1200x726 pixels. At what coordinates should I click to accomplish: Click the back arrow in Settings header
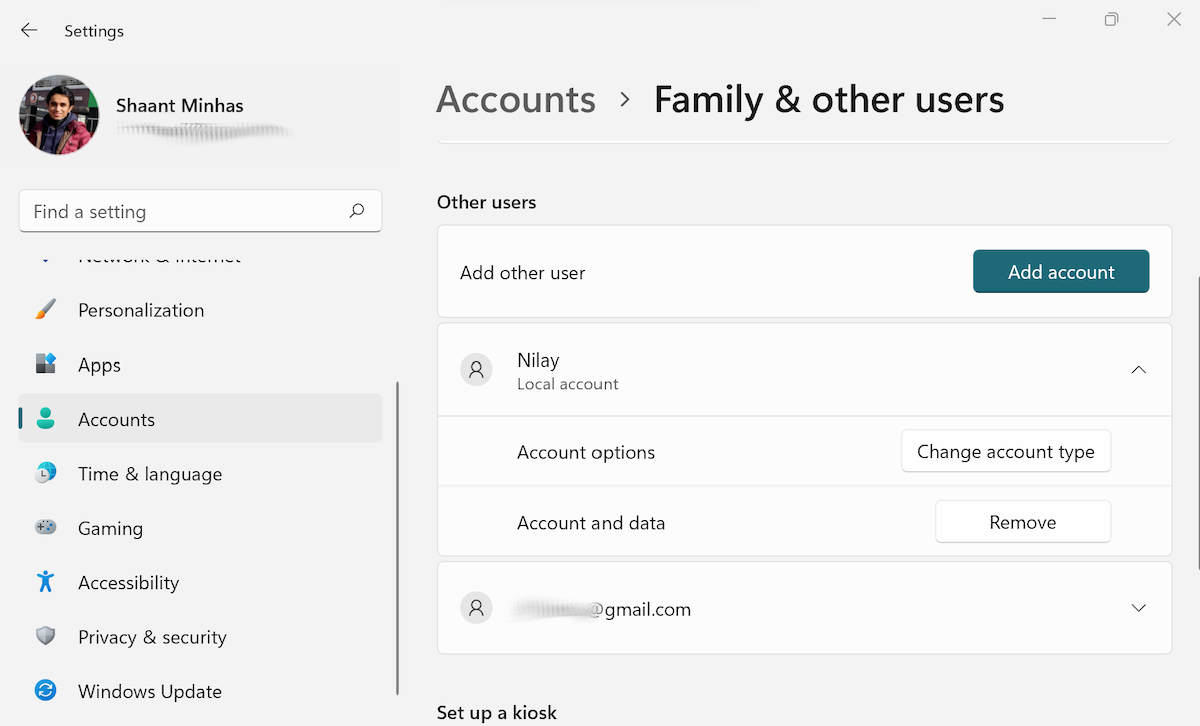[29, 31]
